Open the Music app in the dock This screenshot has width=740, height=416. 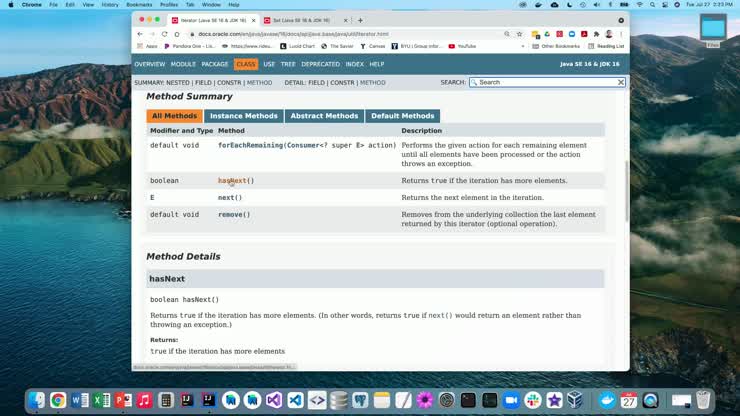tap(144, 400)
